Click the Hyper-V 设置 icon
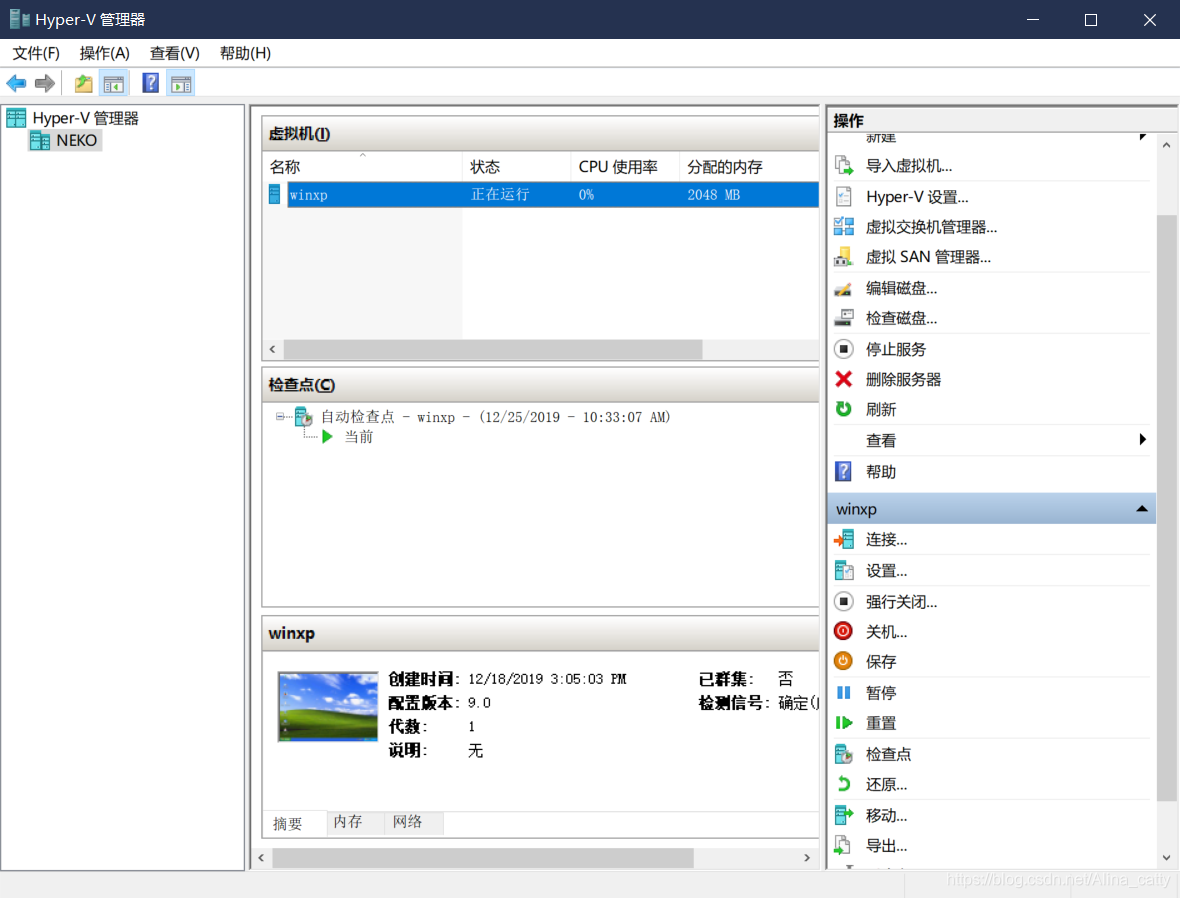Screen dimensions: 1180x898 pyautogui.click(x=844, y=196)
